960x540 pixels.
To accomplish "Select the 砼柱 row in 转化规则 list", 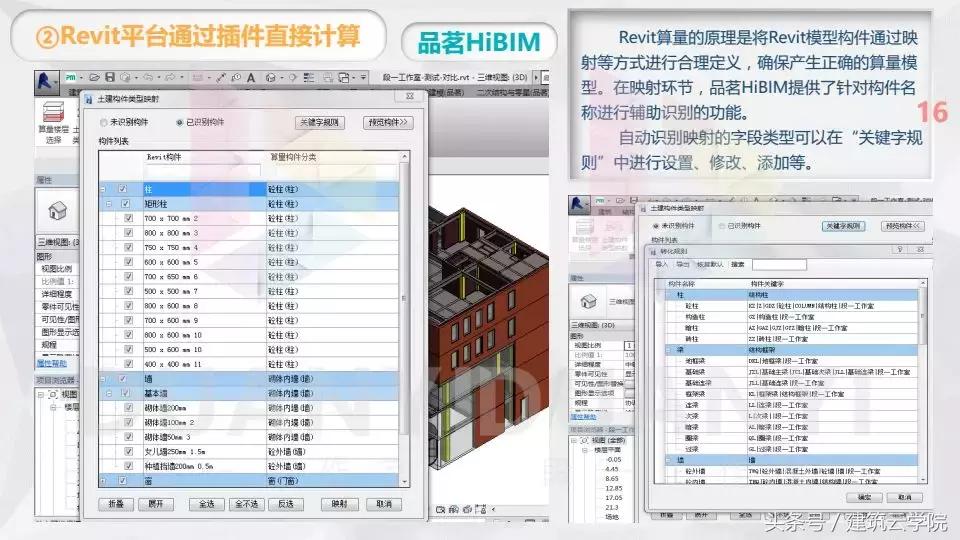I will [x=792, y=306].
